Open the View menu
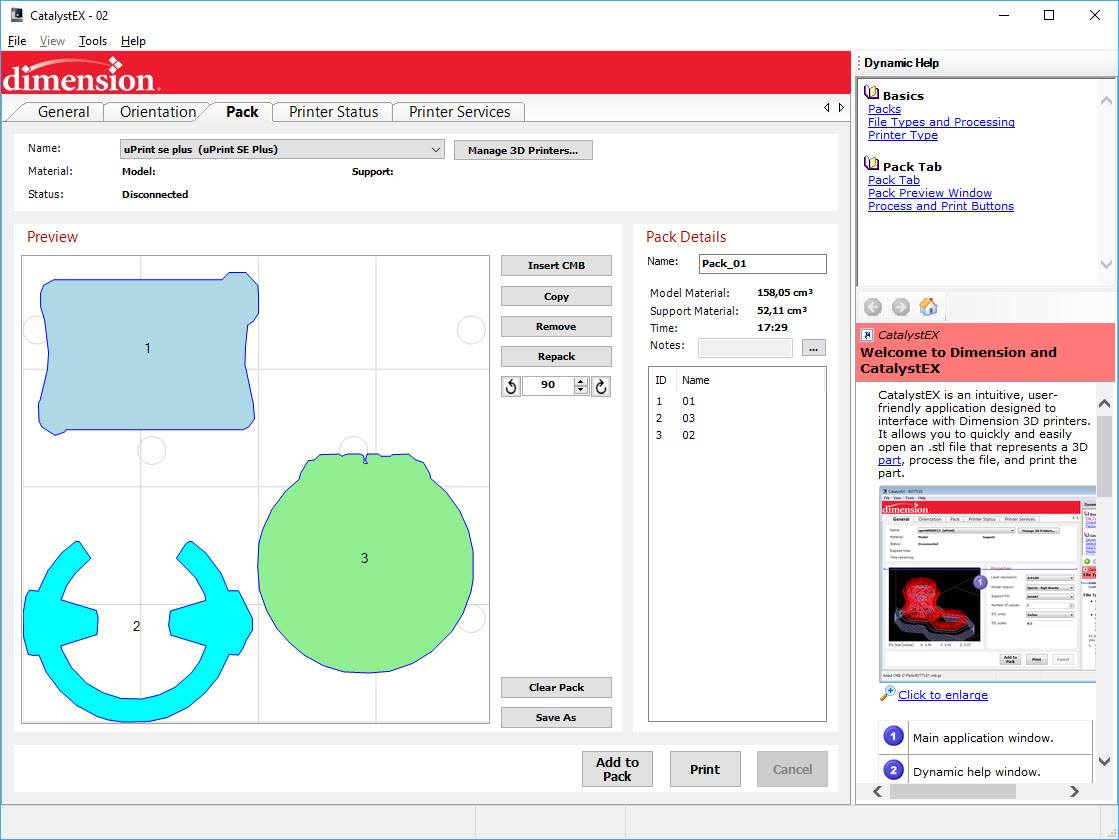The image size is (1119, 840). pos(52,41)
